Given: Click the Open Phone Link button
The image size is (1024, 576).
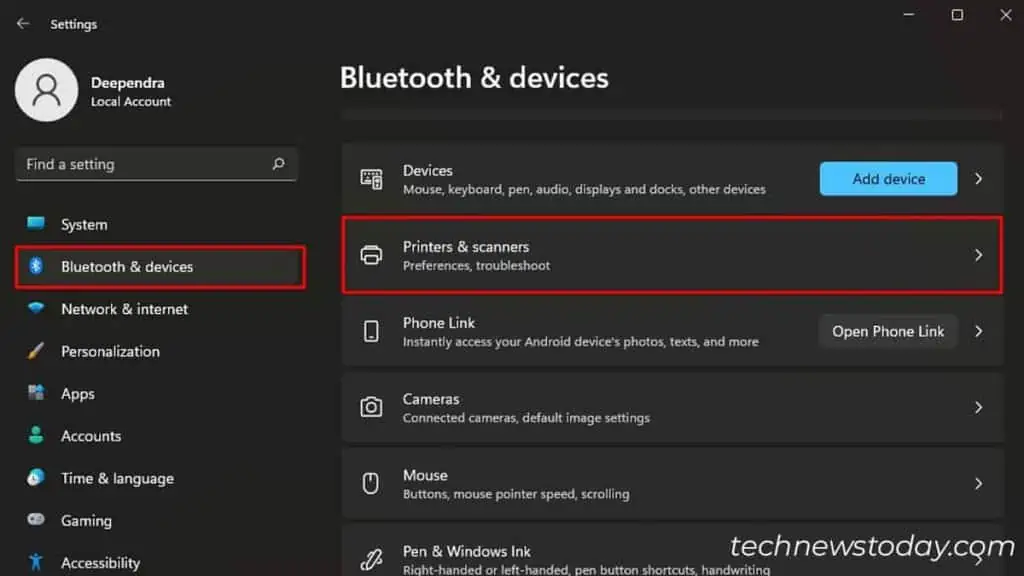Looking at the screenshot, I should (x=888, y=331).
